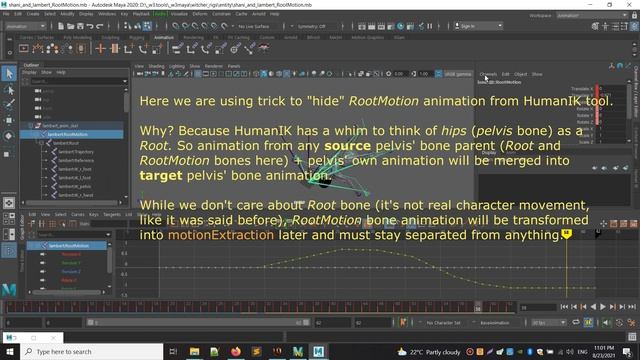Screen dimensions: 640x360
Task: Open the viewport Shading menu
Action: coord(156,66)
